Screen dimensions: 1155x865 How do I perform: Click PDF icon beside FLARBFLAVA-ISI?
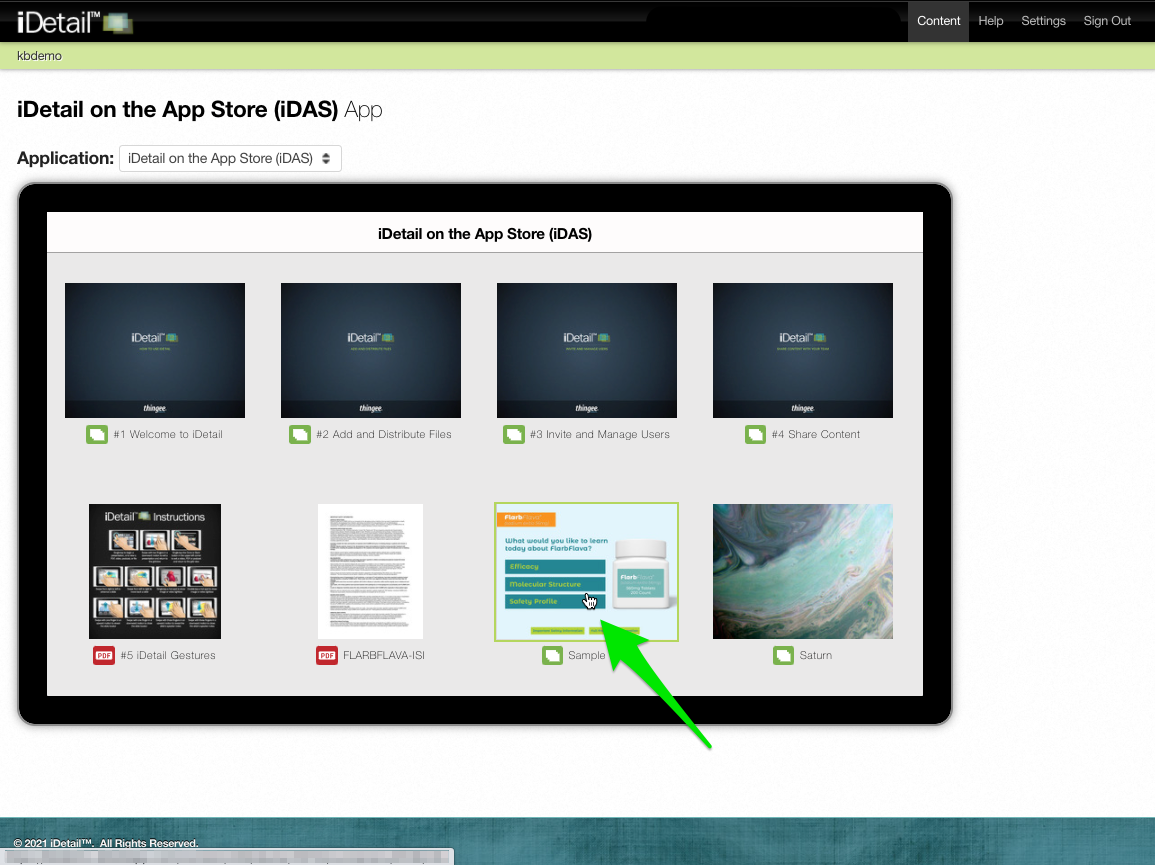coord(326,656)
